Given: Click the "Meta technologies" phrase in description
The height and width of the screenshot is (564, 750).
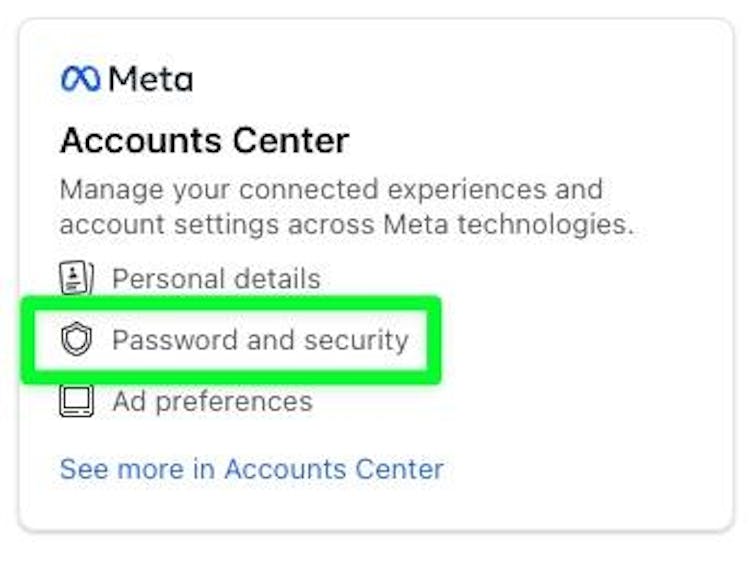Looking at the screenshot, I should 508,224.
